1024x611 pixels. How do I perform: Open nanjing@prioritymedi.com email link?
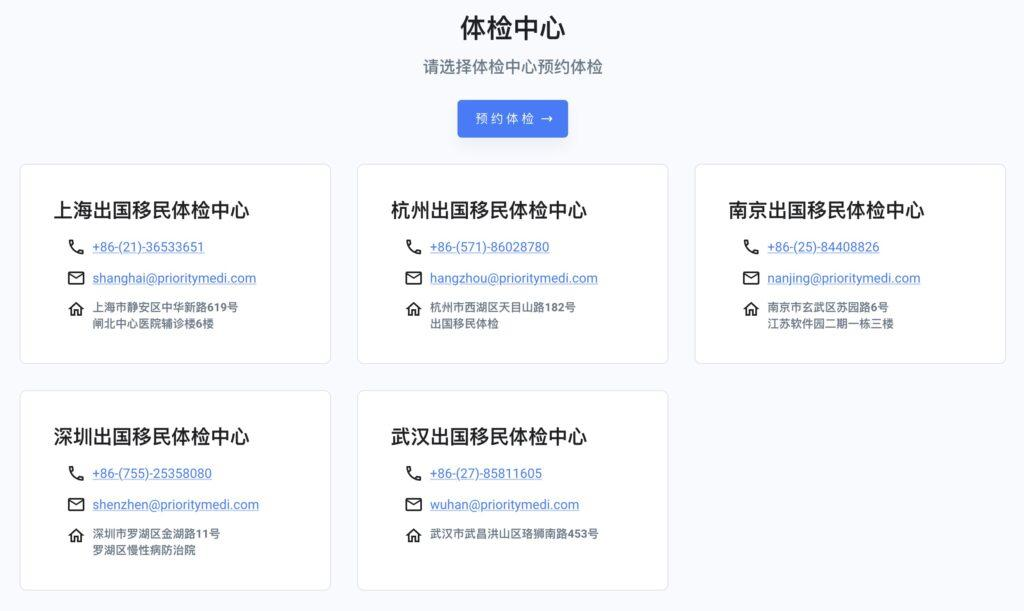tap(844, 278)
